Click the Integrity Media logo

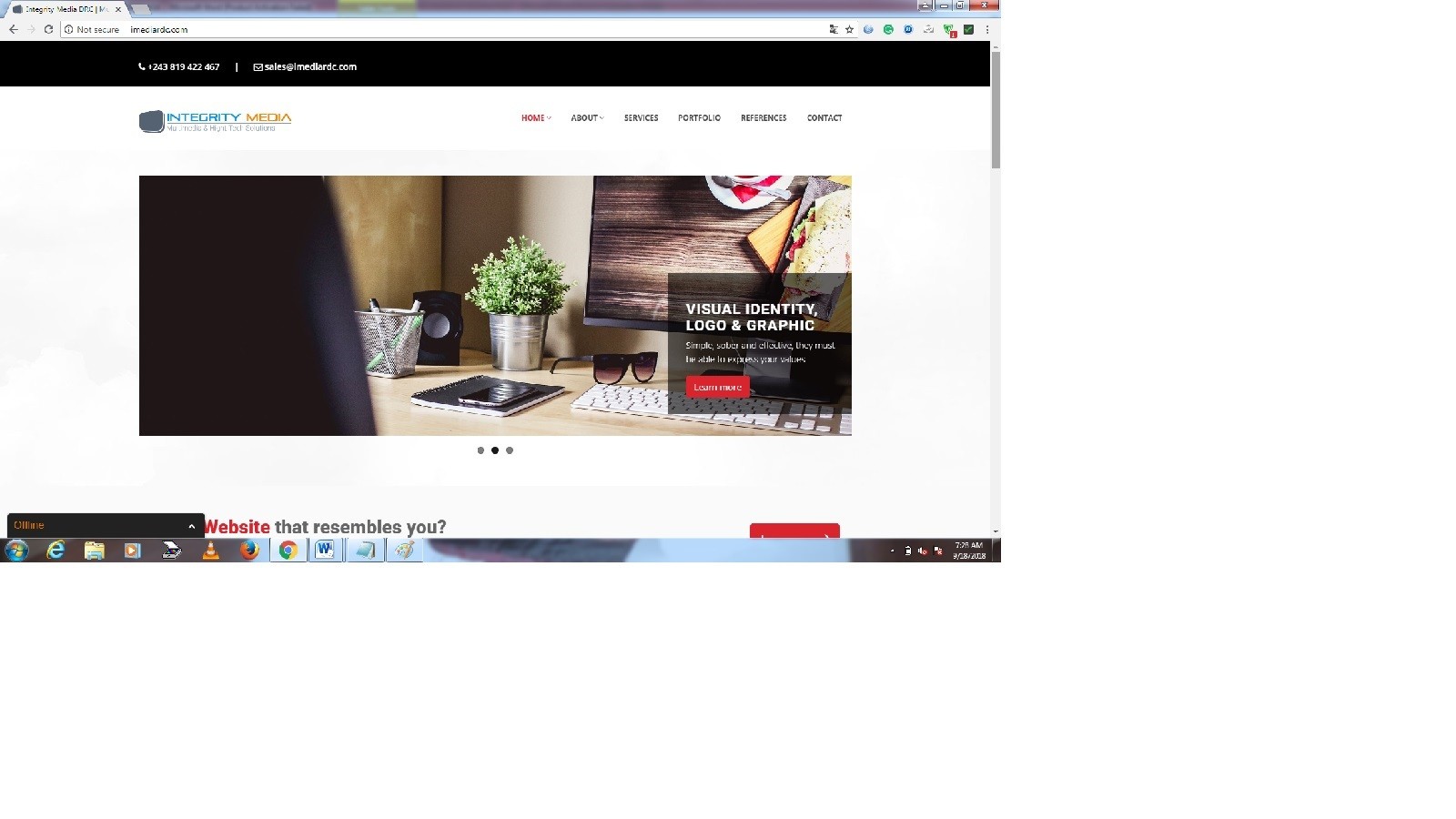pos(216,121)
